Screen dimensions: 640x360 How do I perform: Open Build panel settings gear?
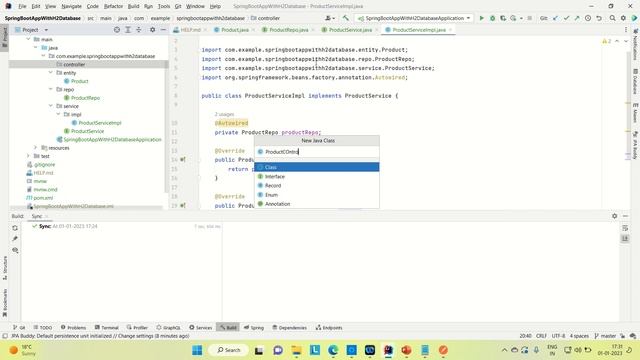(x=615, y=216)
